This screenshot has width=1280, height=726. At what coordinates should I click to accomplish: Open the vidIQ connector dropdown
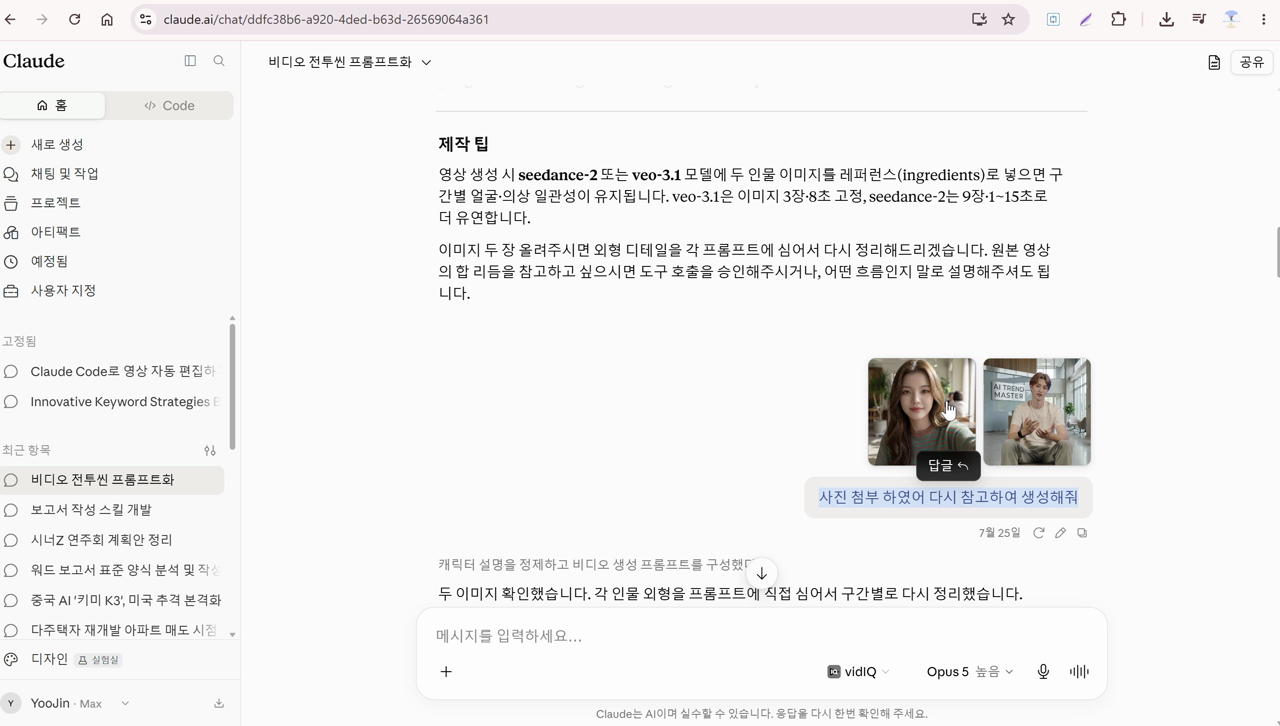(858, 672)
